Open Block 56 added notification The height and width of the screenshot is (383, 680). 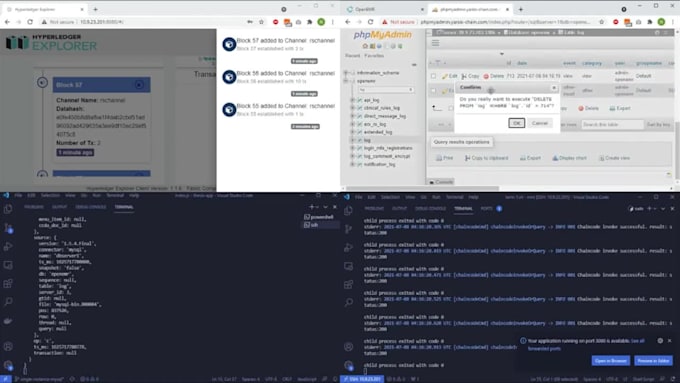pyautogui.click(x=278, y=77)
